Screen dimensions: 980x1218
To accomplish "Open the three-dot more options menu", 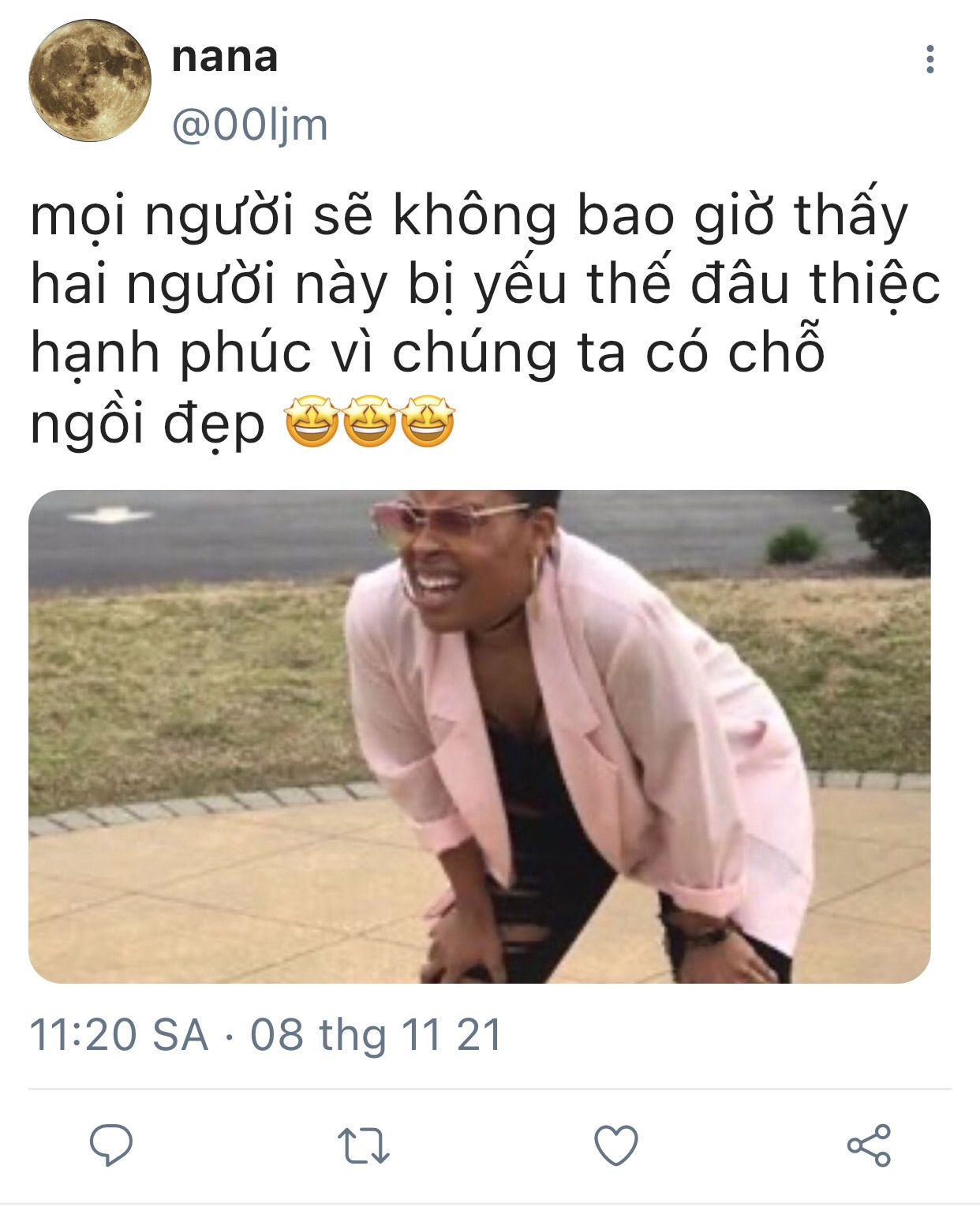I will point(930,59).
